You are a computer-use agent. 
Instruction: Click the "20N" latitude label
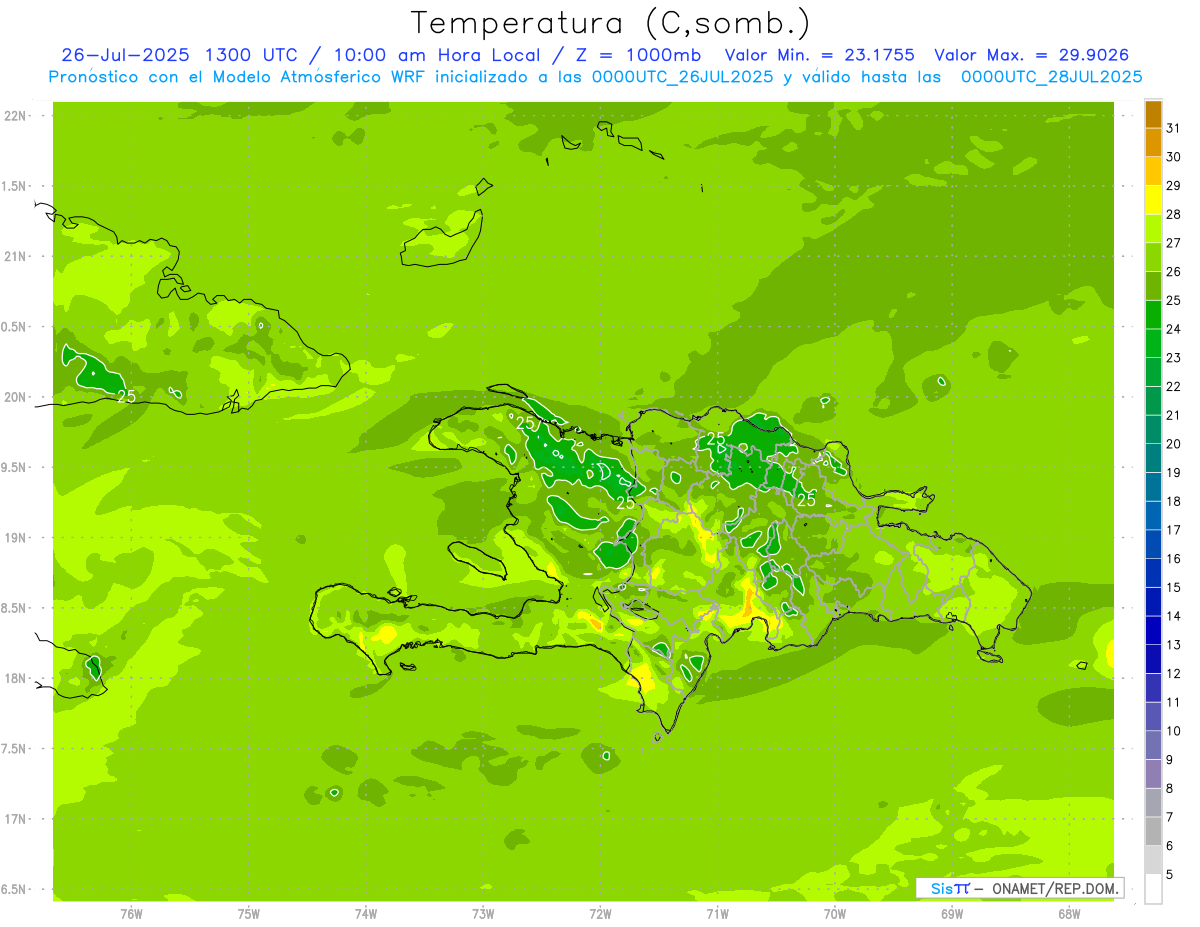coord(15,397)
